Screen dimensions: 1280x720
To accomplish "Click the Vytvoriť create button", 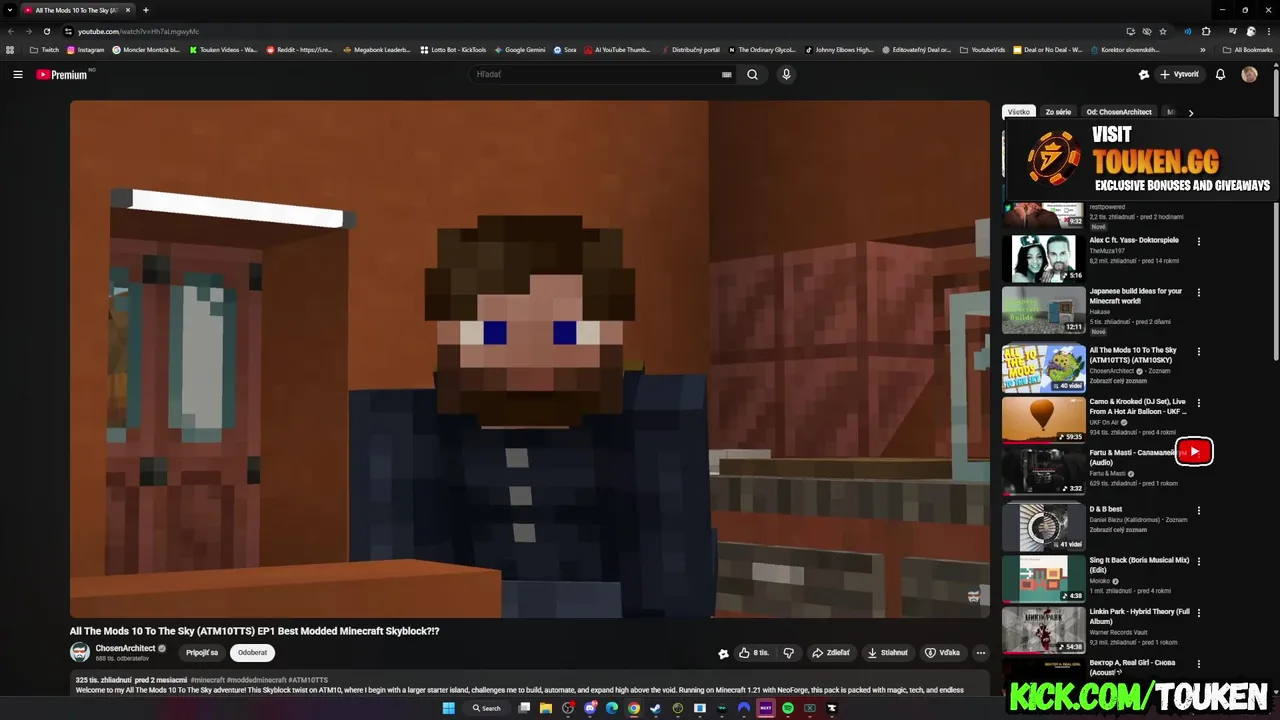I will coord(1180,74).
